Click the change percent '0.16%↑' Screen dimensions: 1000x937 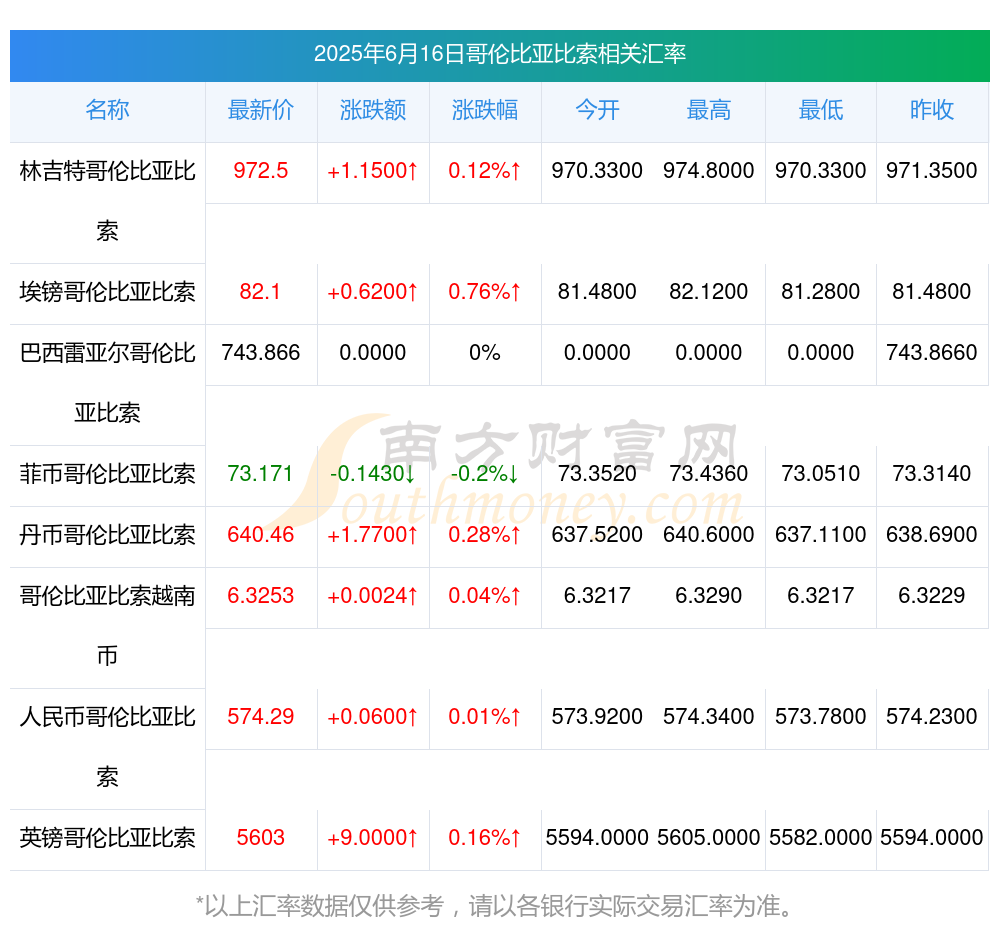485,837
